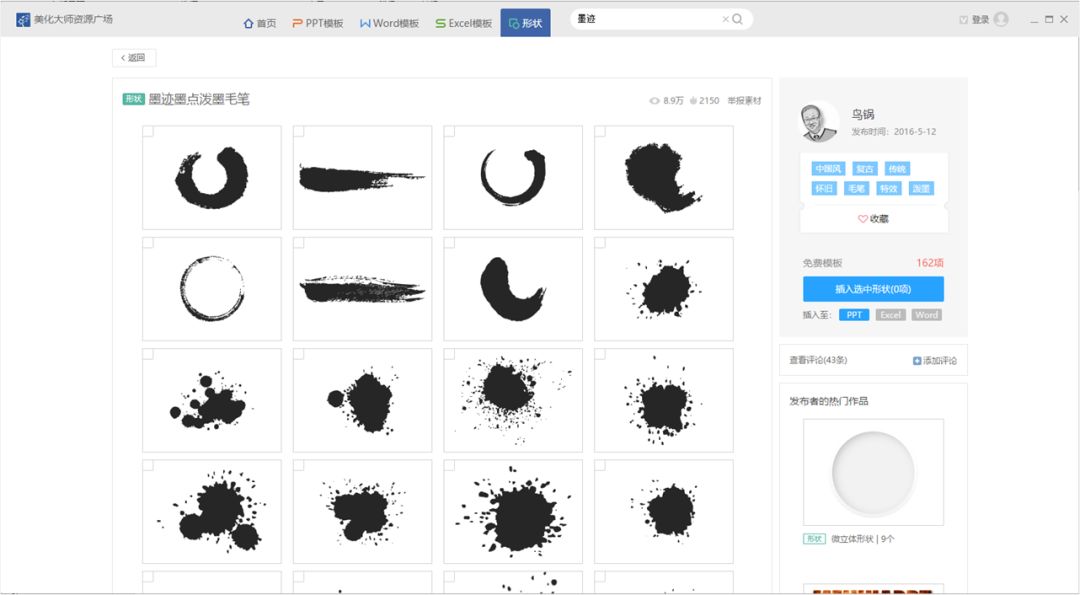
Task: Click the 特效 tag
Action: 889,189
